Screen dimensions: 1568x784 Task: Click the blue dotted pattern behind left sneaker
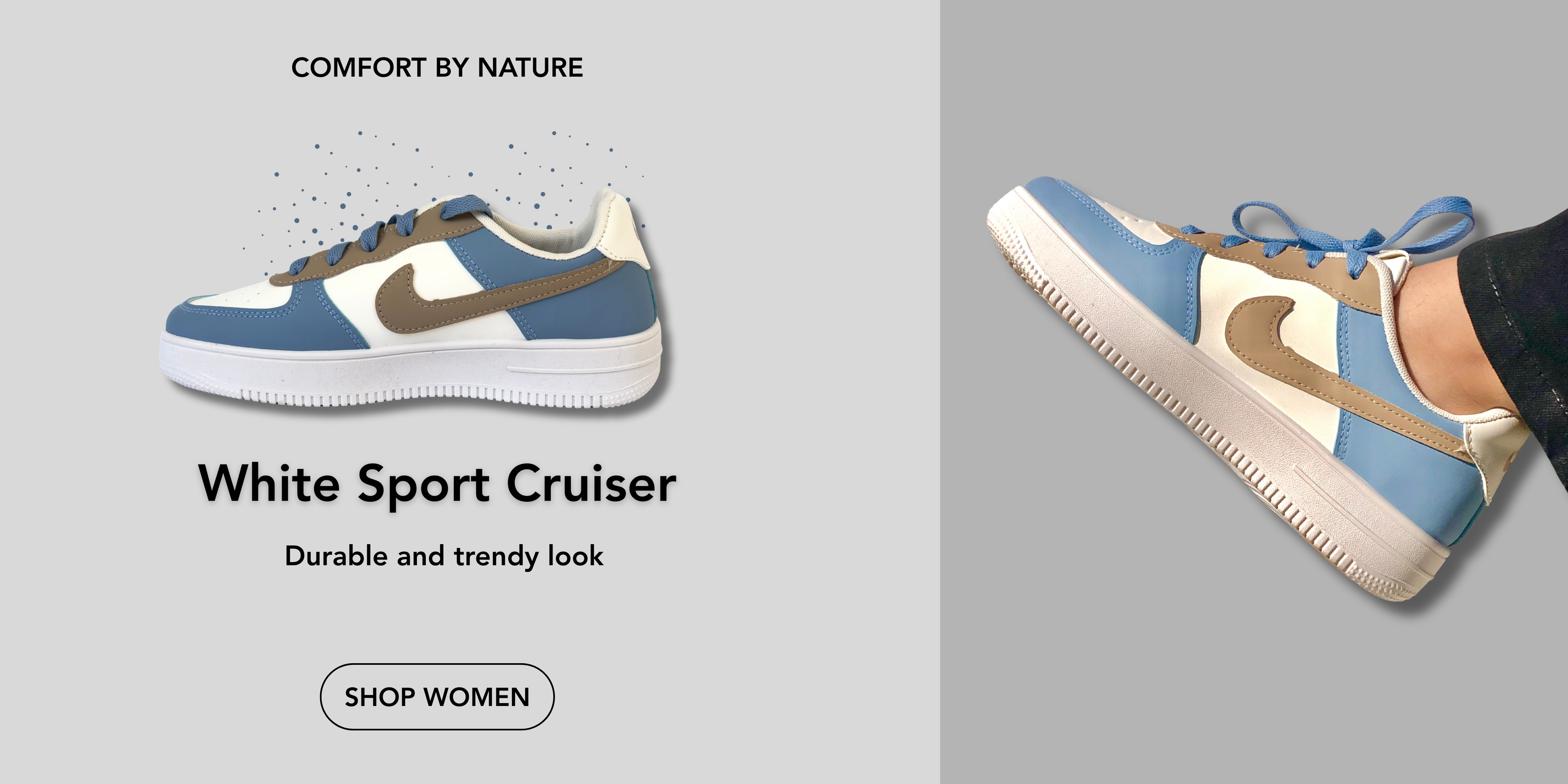tap(438, 183)
